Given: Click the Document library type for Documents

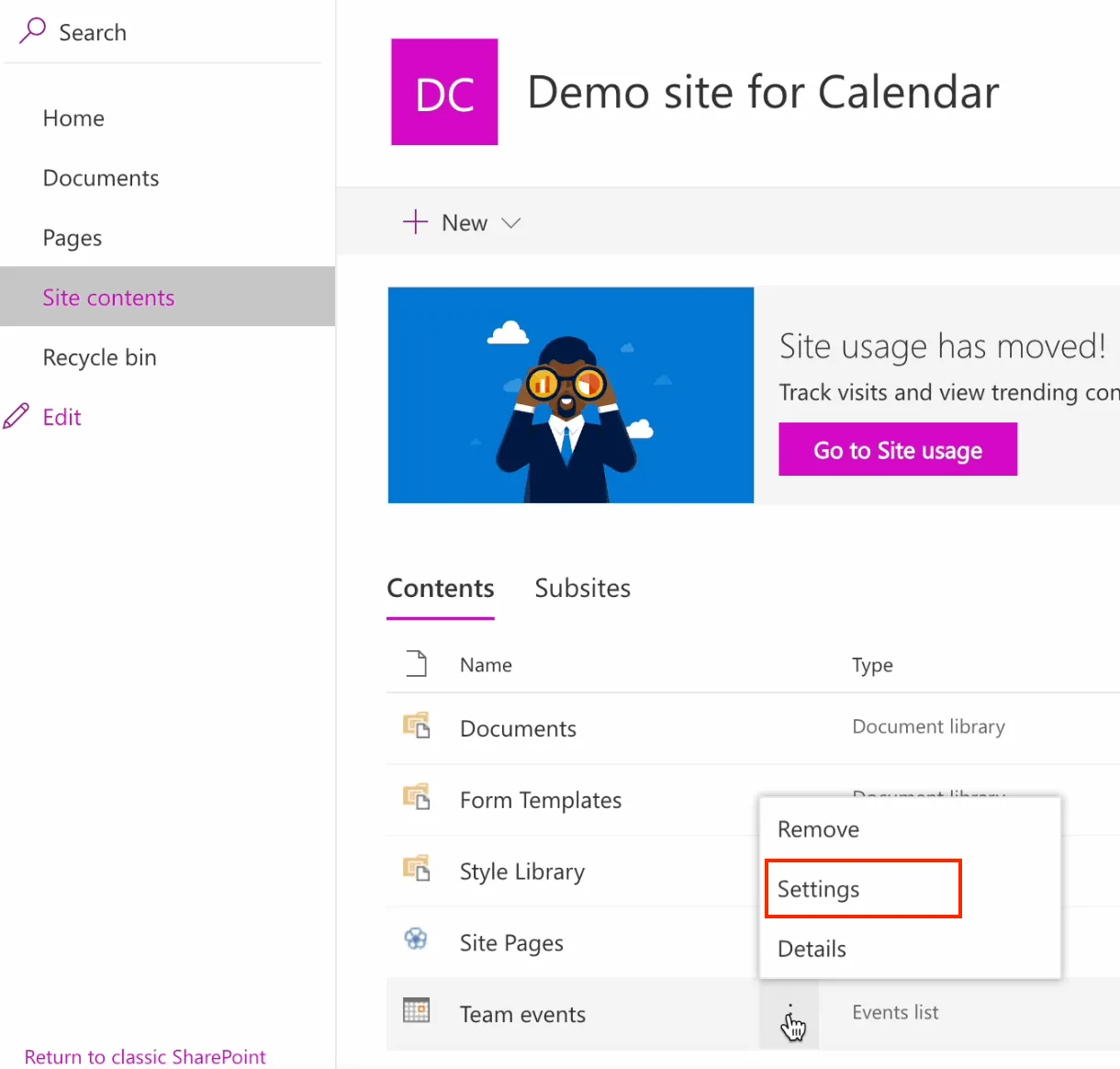Looking at the screenshot, I should coord(928,726).
